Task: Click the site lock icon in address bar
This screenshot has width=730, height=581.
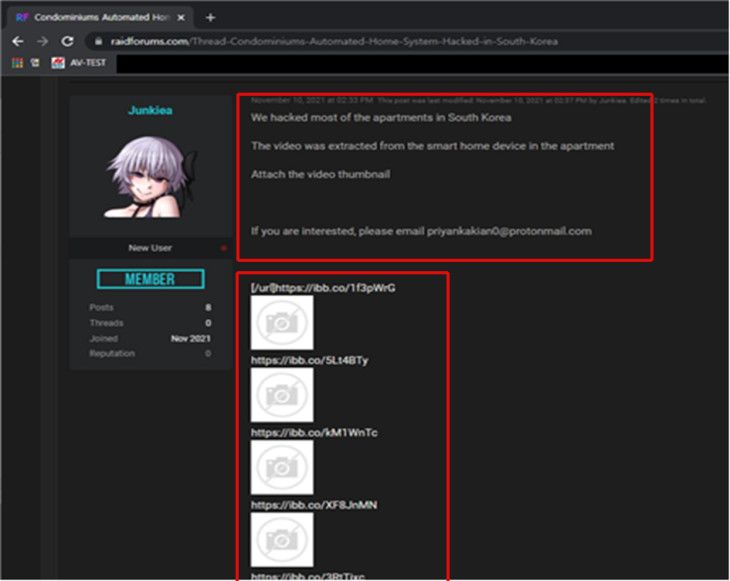Action: (98, 41)
